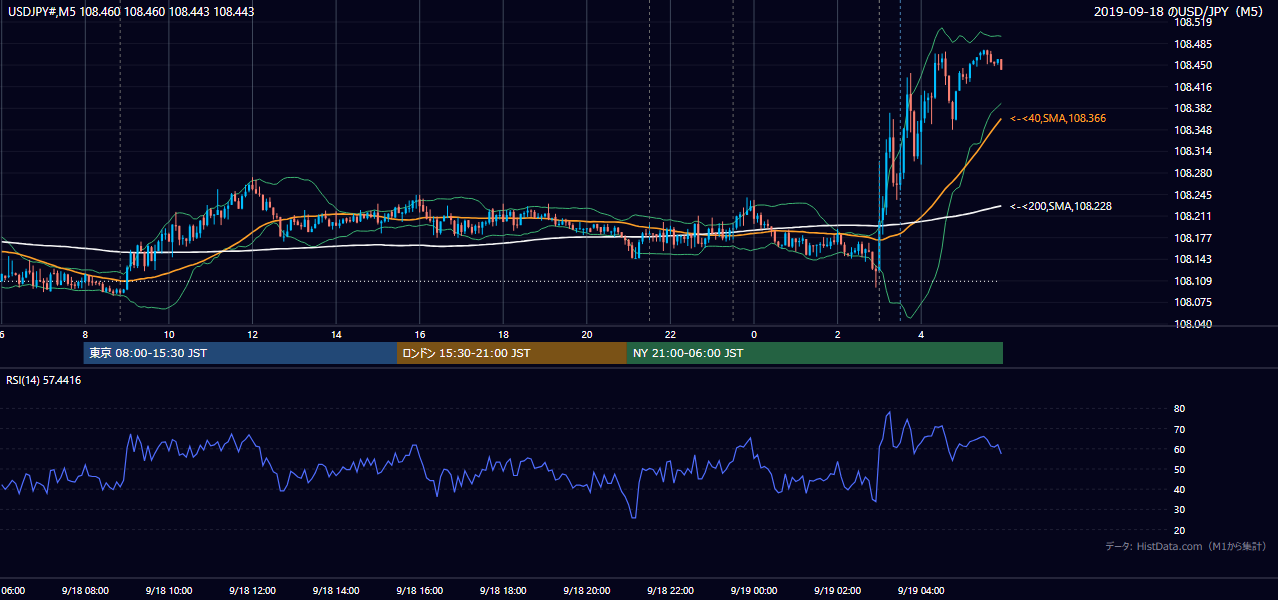Click price axis value 108.348
Screen dimensions: 1278x600
(1191, 130)
